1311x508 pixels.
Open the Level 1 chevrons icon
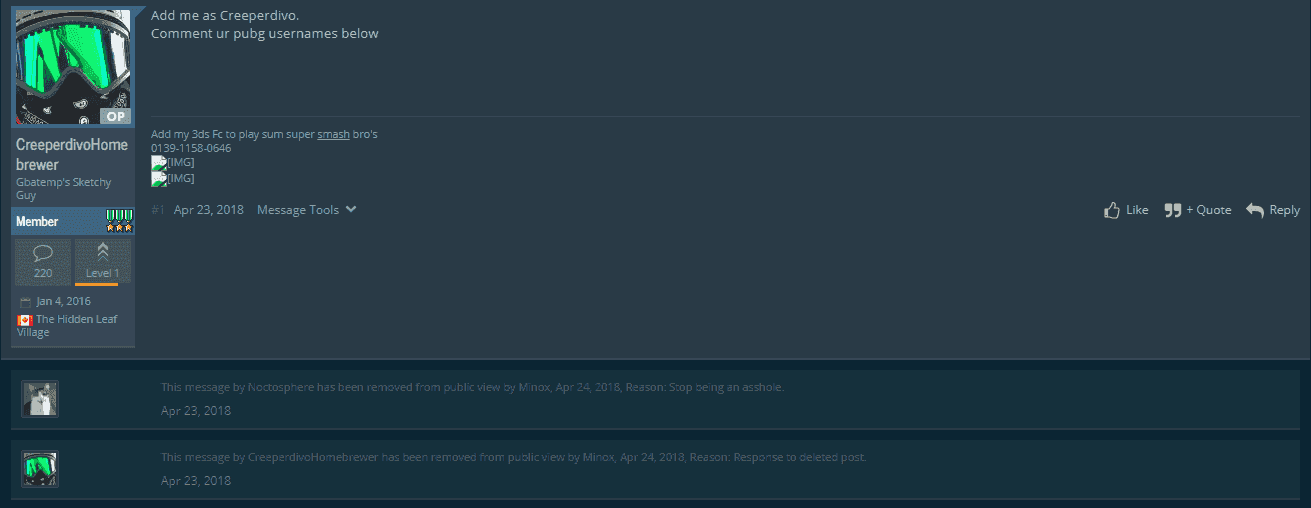click(102, 253)
